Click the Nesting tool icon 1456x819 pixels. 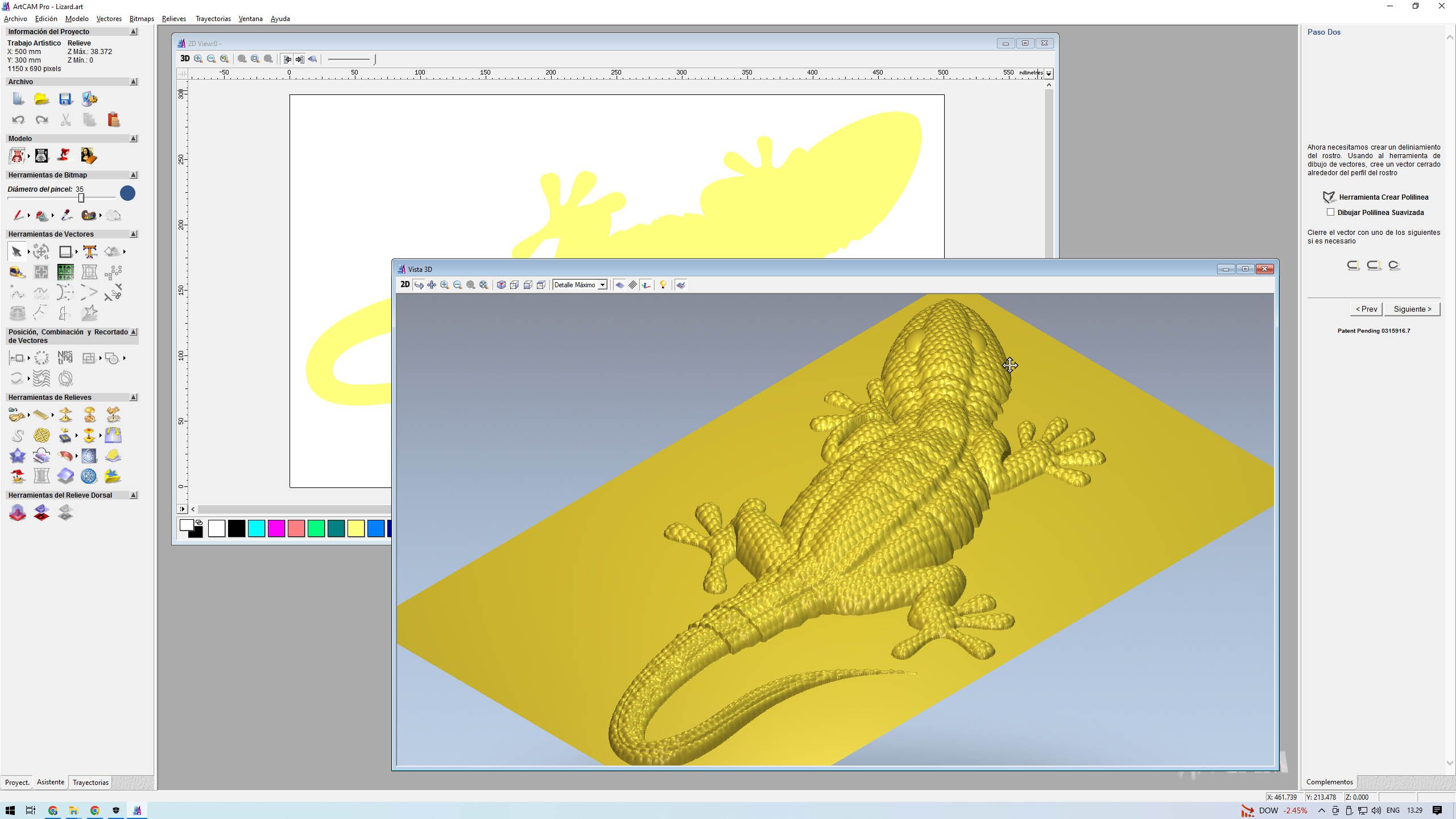(x=65, y=357)
